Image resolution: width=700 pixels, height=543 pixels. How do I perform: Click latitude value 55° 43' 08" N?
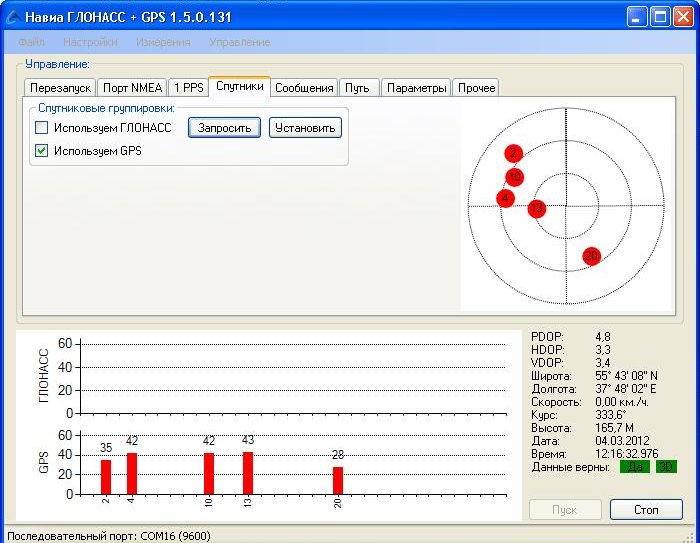(626, 376)
